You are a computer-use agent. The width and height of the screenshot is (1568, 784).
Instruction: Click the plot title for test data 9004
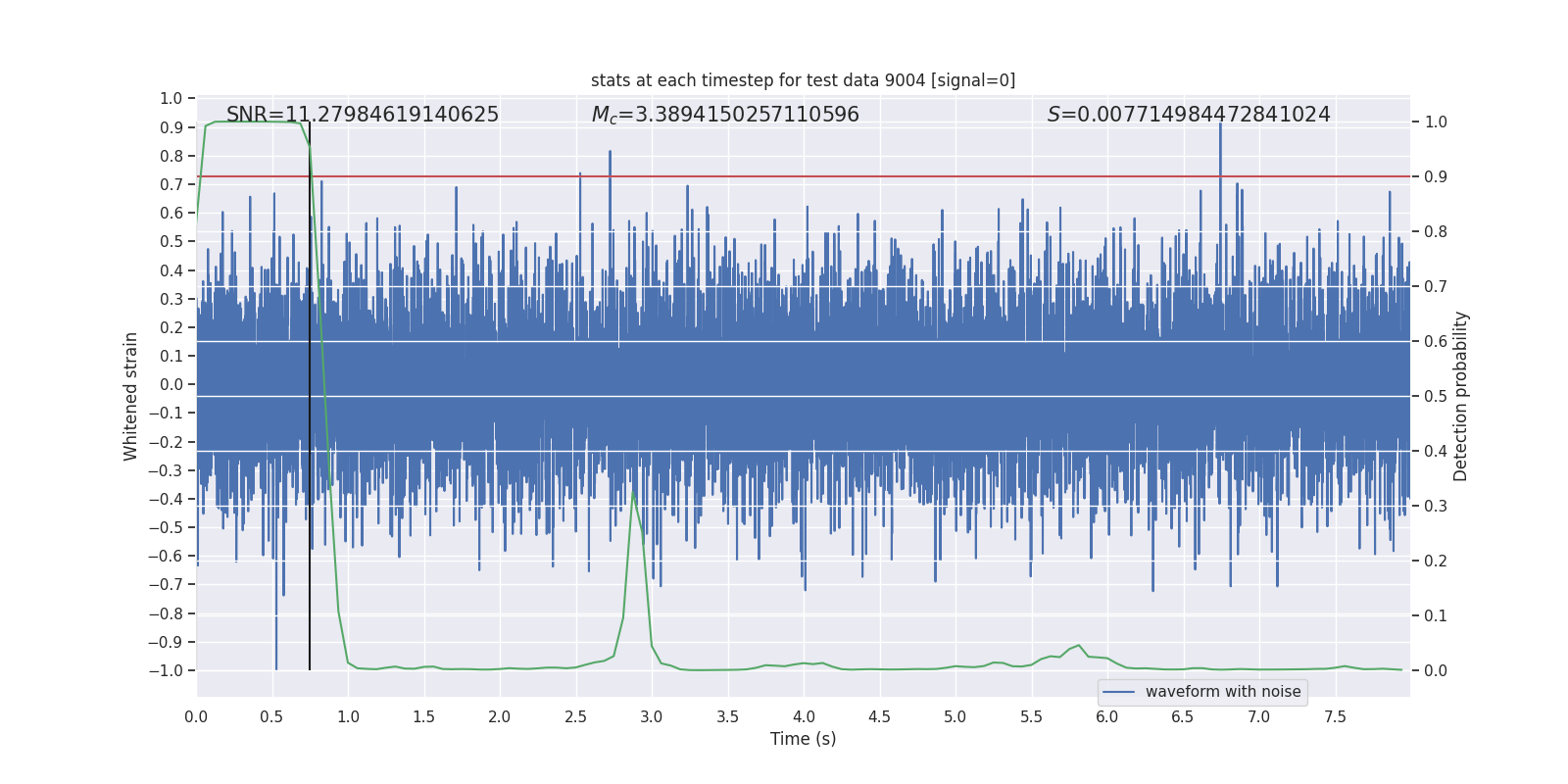click(x=803, y=80)
